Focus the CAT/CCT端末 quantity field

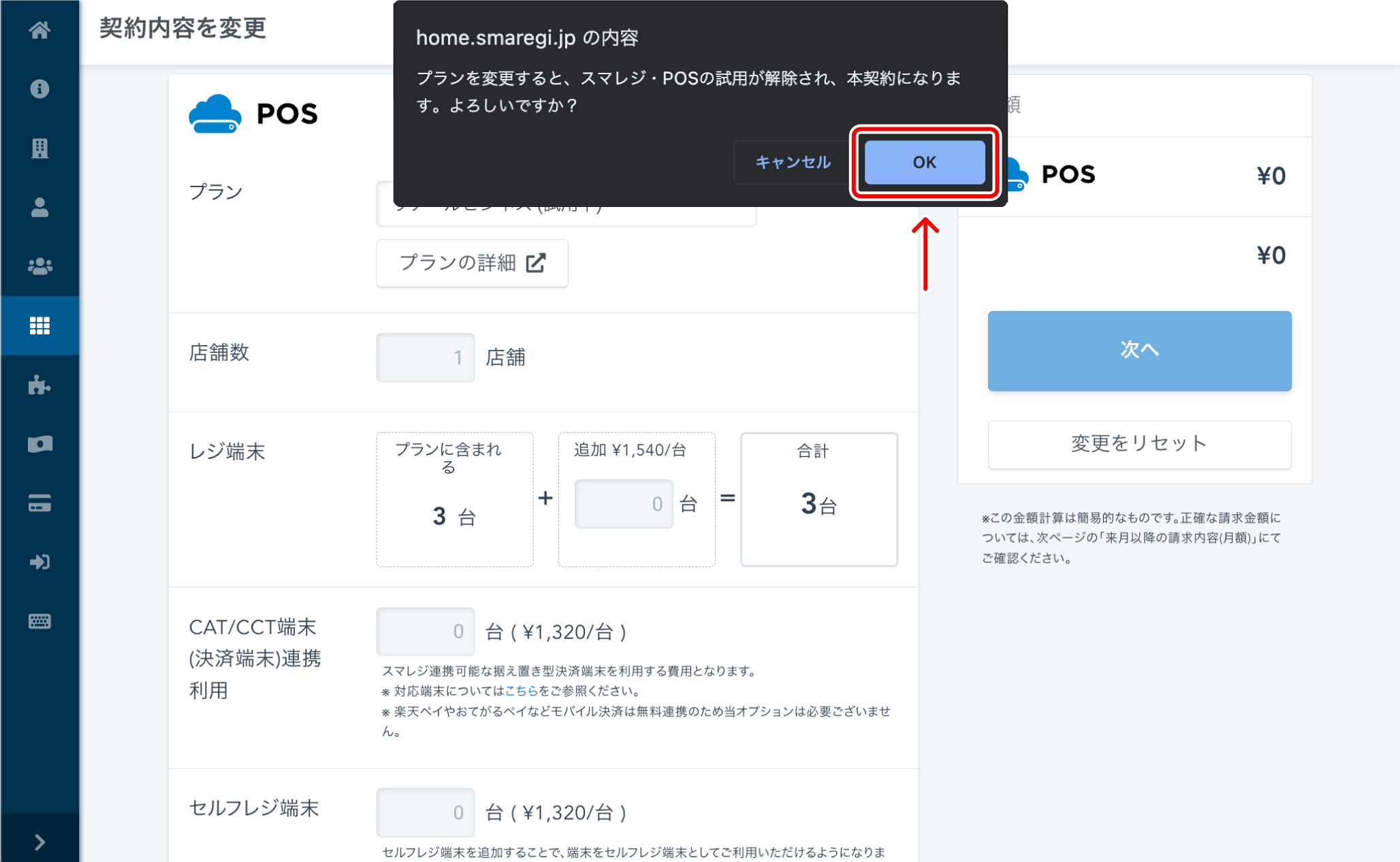coord(425,632)
